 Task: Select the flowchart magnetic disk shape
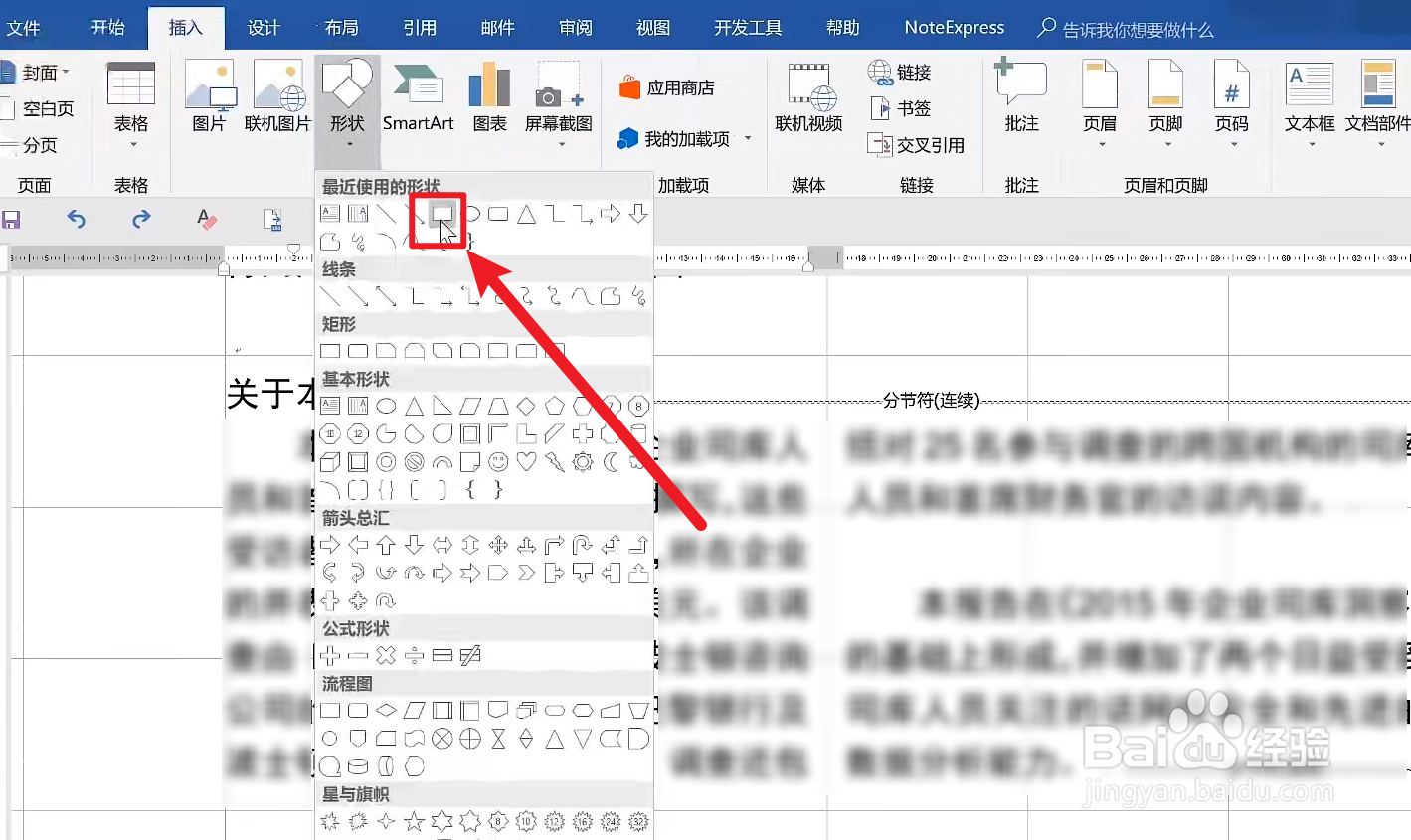(358, 766)
